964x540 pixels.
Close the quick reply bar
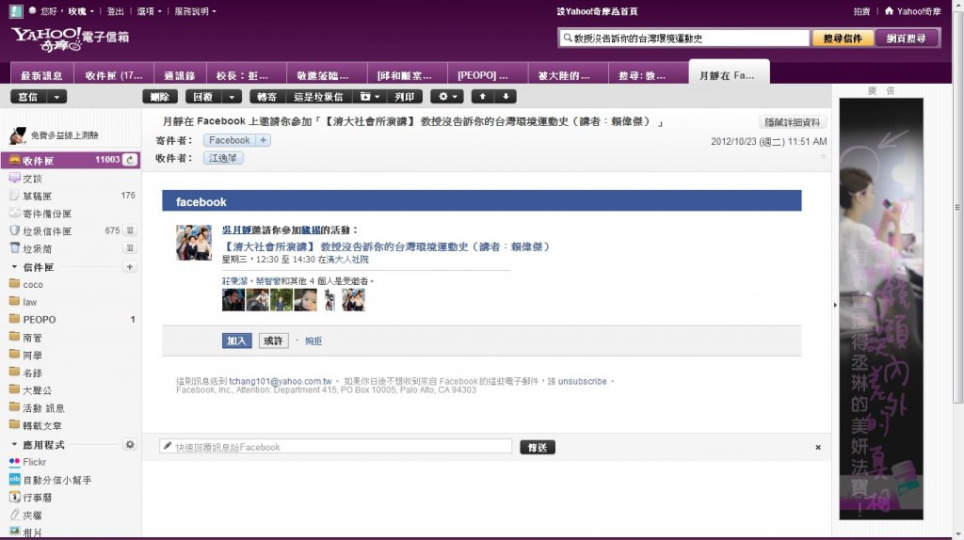pos(817,447)
